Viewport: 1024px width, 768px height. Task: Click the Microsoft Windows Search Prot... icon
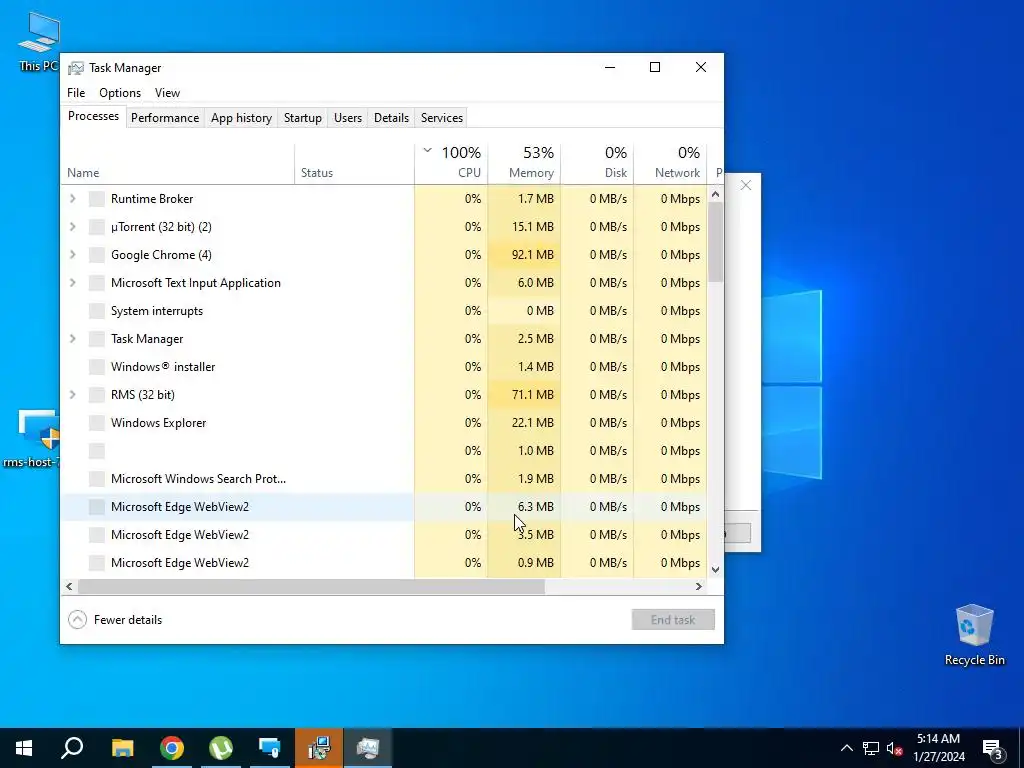pyautogui.click(x=97, y=479)
